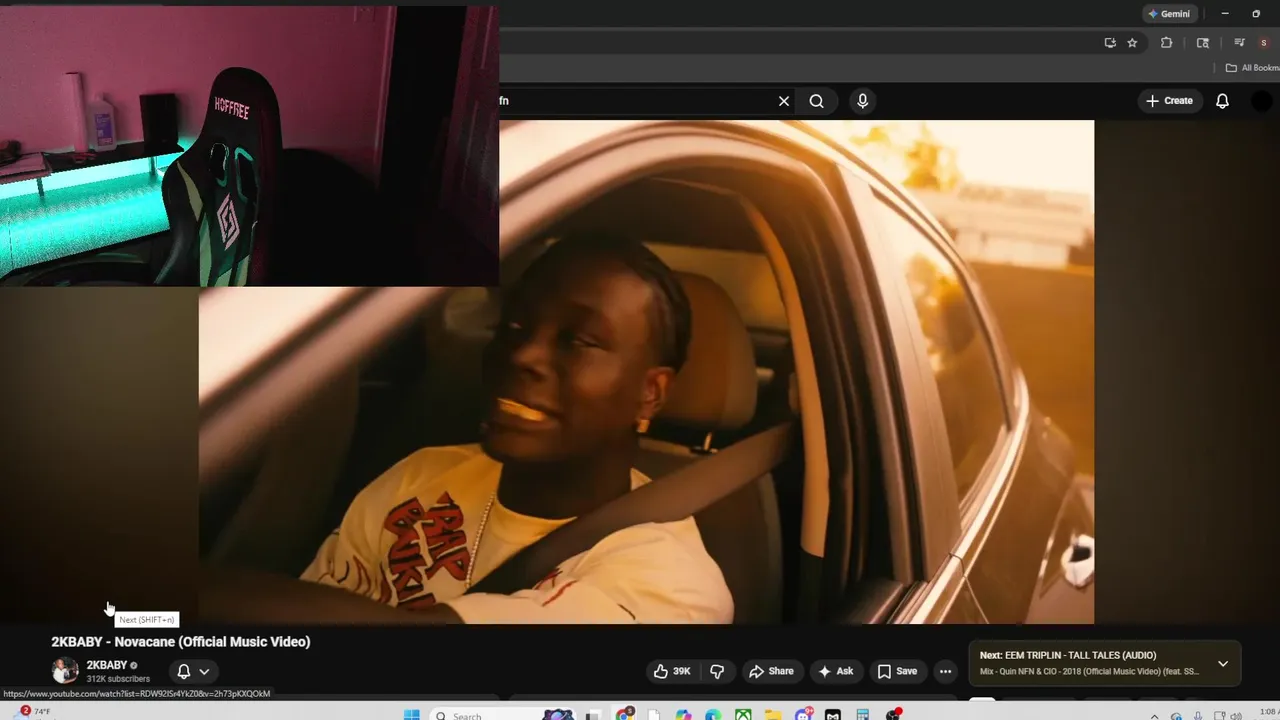This screenshot has width=1280, height=720.
Task: Open Microsoft Edge from taskbar
Action: point(713,715)
